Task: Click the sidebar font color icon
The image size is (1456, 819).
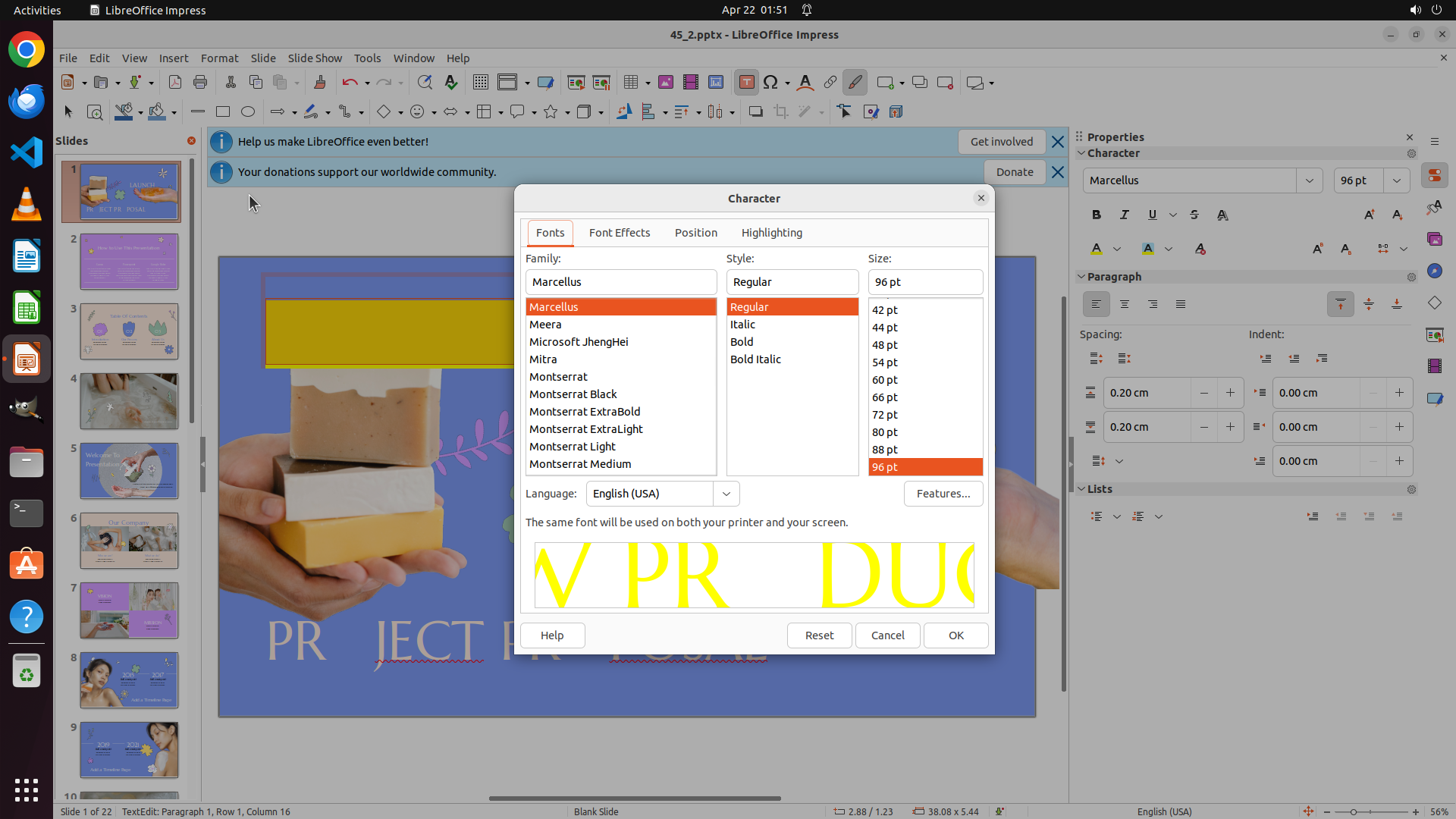Action: coord(1096,249)
